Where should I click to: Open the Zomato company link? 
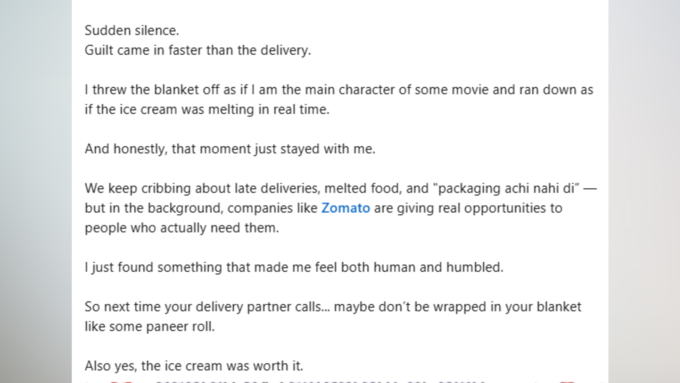346,208
